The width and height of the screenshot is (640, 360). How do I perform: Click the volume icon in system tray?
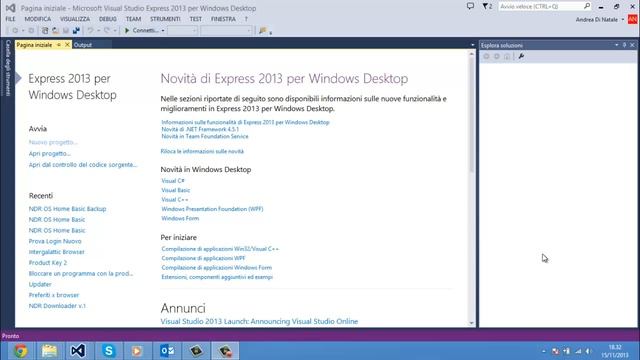coord(589,351)
